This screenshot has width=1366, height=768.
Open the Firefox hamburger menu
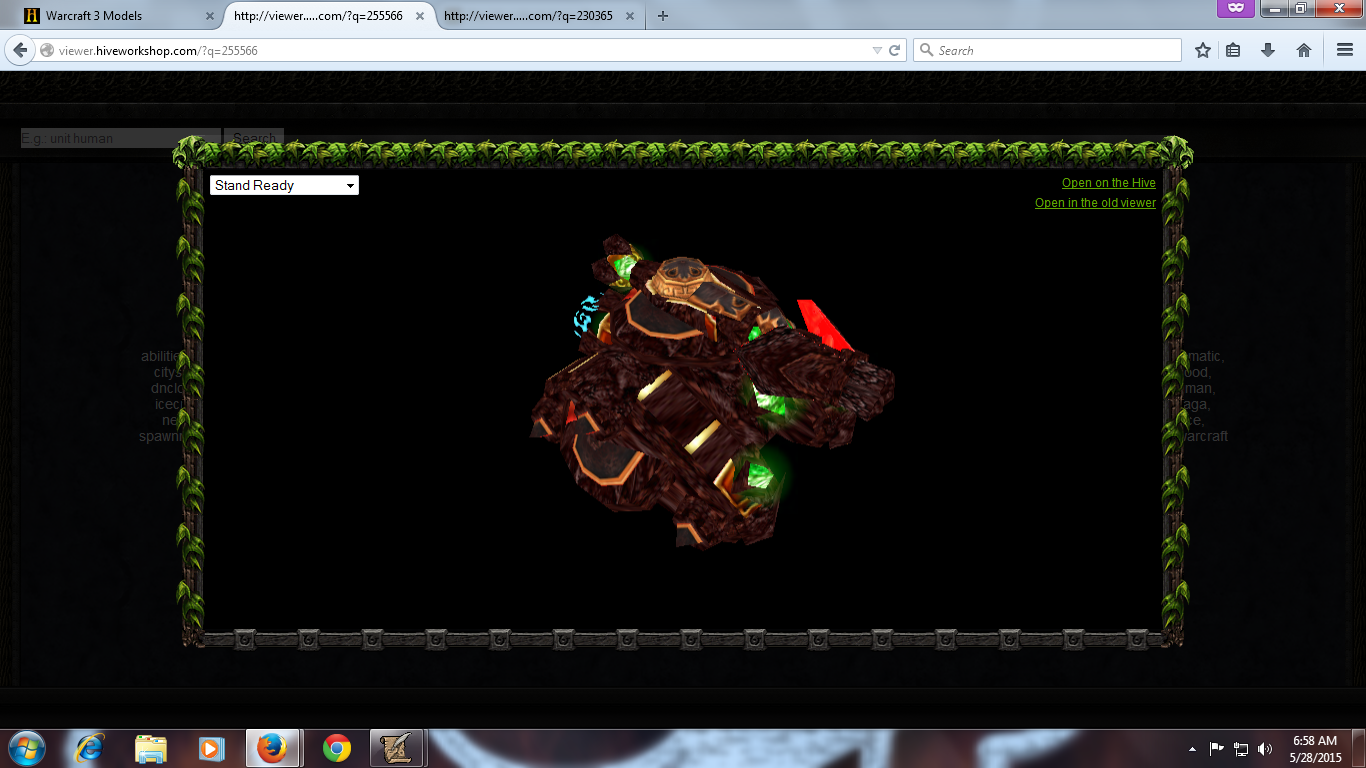[1345, 50]
